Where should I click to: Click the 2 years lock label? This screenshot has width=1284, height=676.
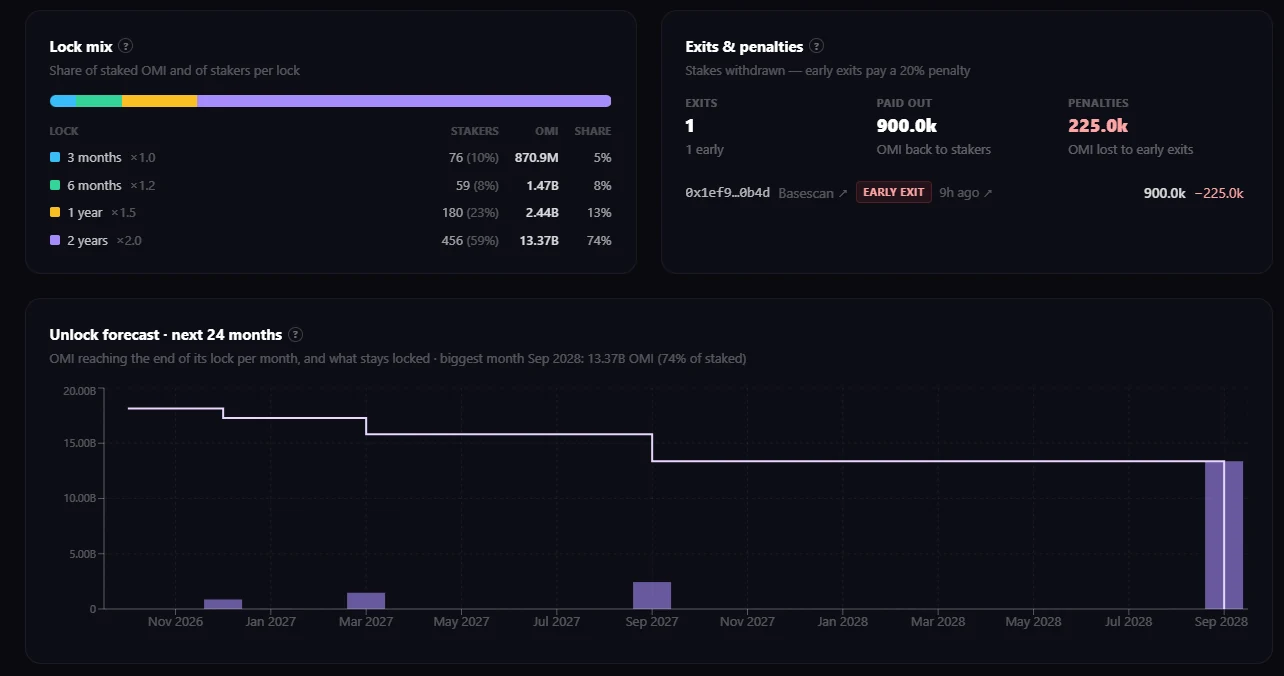[87, 241]
